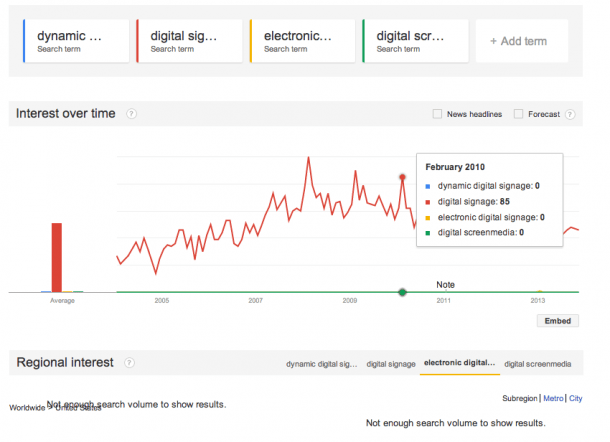Image resolution: width=610 pixels, height=442 pixels.
Task: Open the help icon next to Regional interest
Action: (x=130, y=362)
